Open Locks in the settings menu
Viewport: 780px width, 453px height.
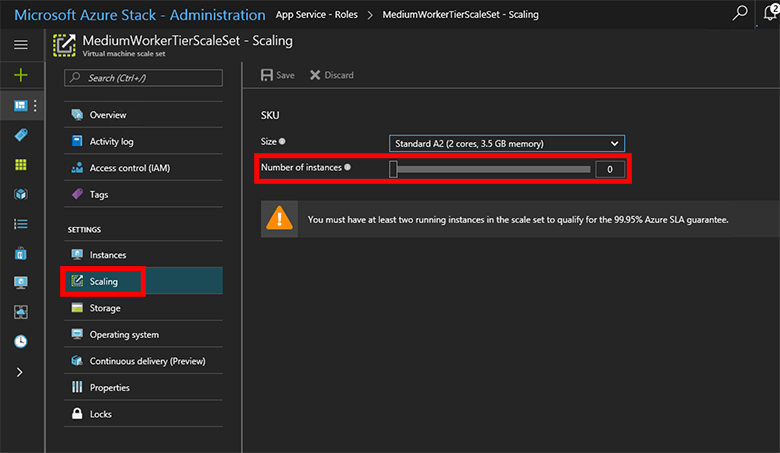point(101,414)
